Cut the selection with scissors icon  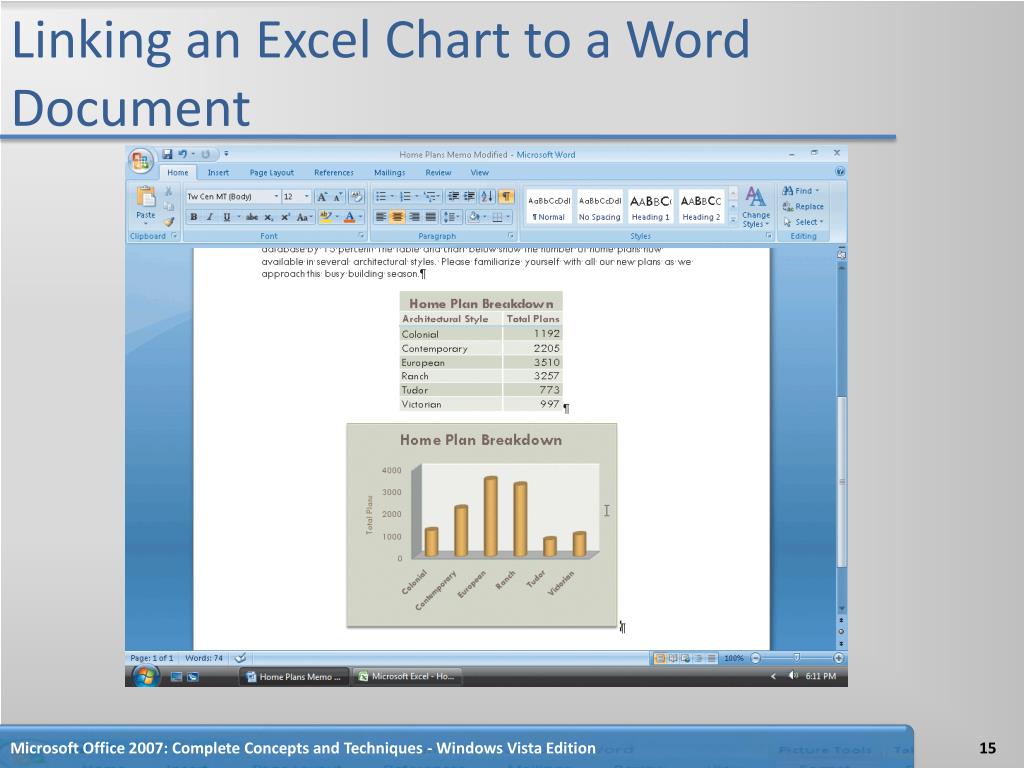point(168,191)
